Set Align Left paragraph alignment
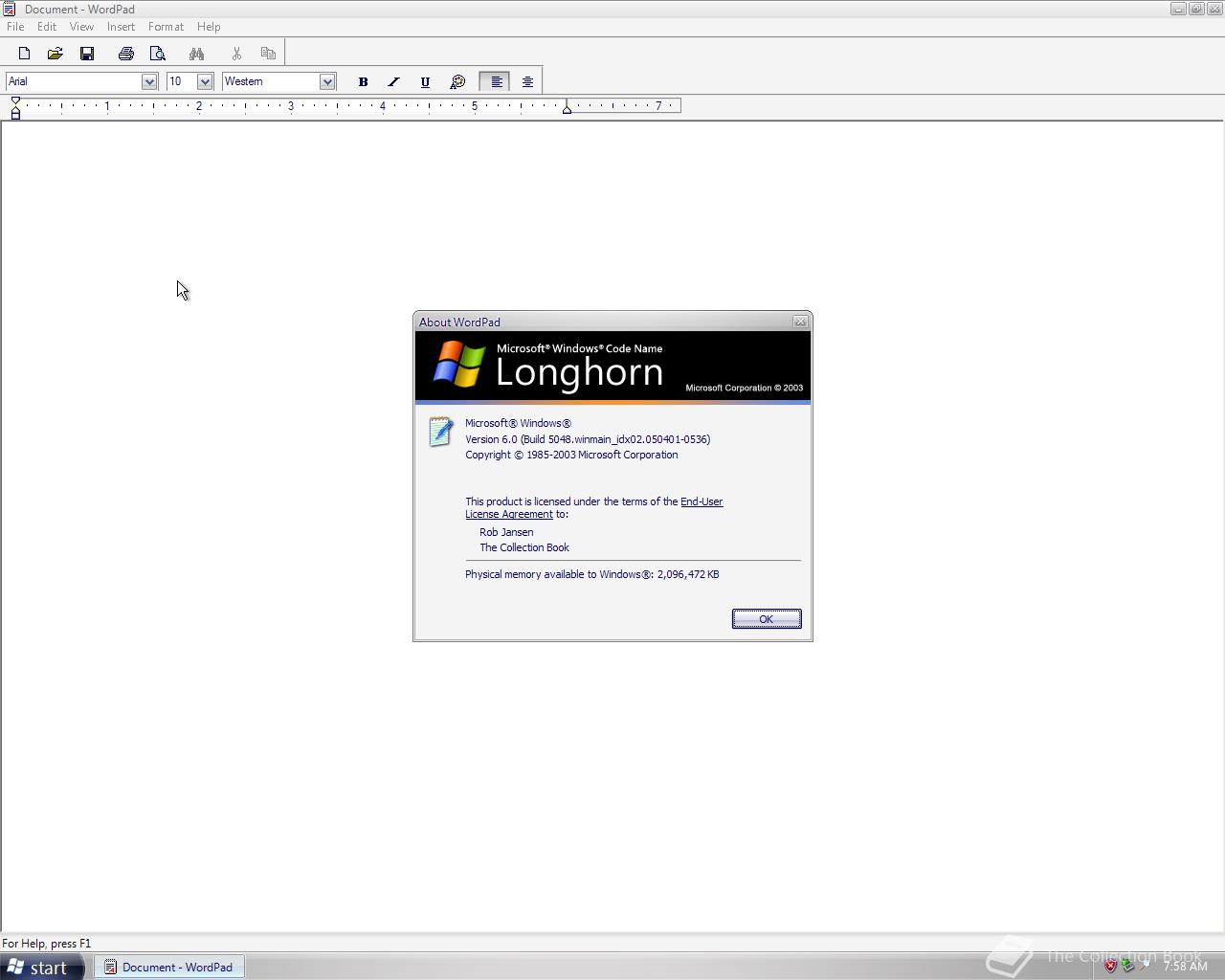 pos(496,82)
